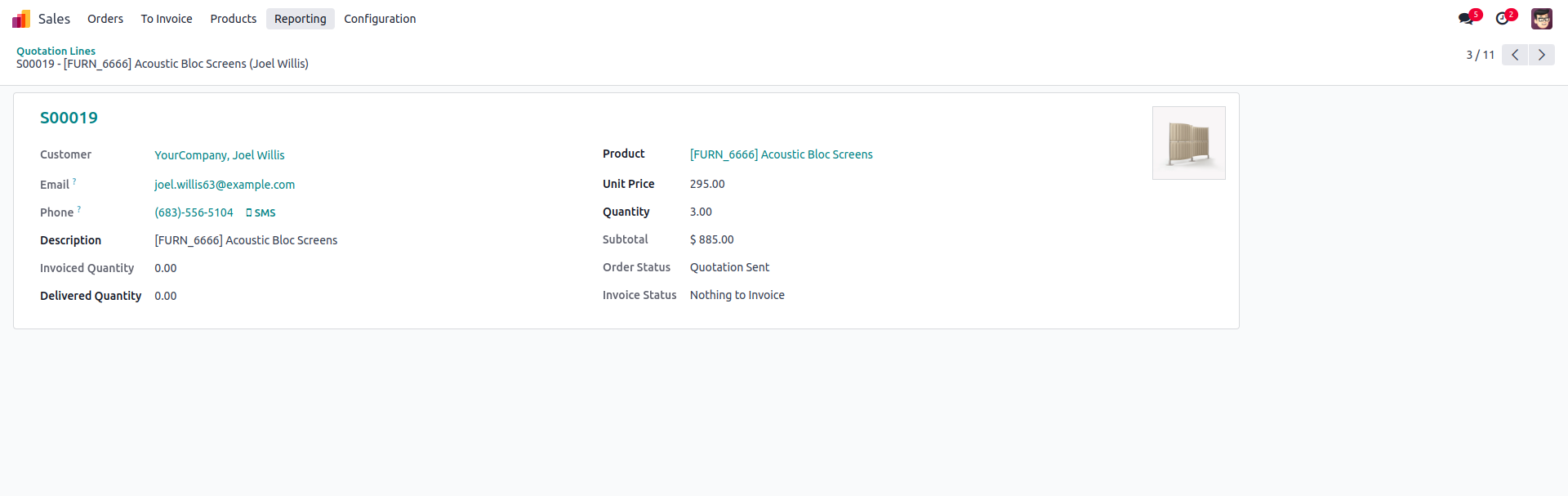
Task: Go to previous record arrow
Action: (1514, 55)
